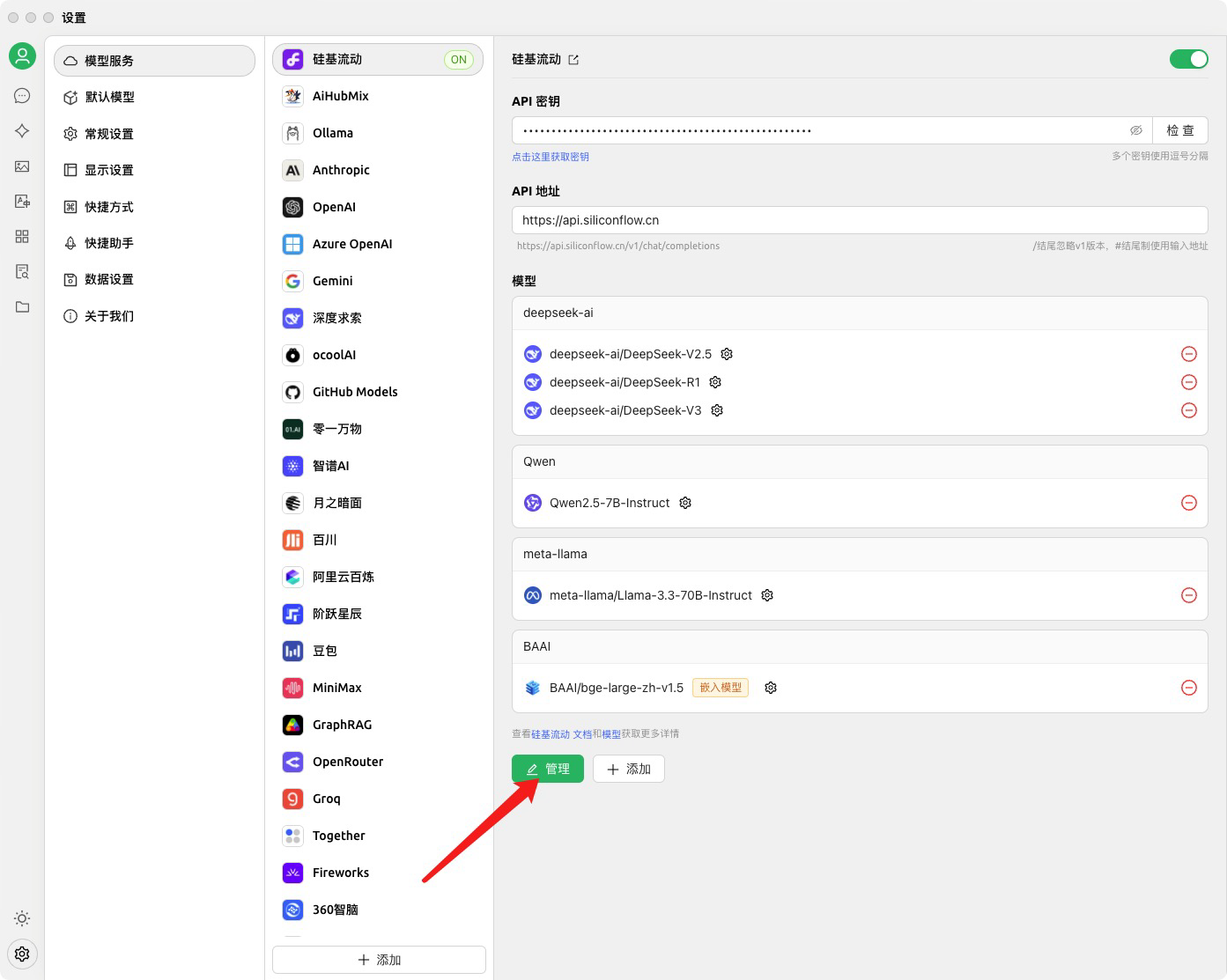
Task: Open settings for Llama-3.3-70B-Instruct model
Action: pyautogui.click(x=767, y=595)
